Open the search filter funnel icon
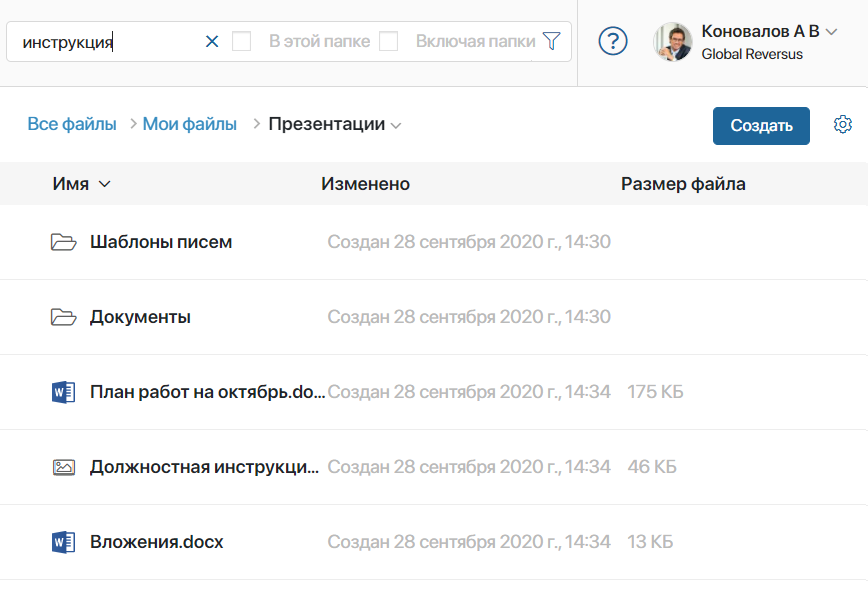Screen dimensions: 868x598 click(x=551, y=41)
